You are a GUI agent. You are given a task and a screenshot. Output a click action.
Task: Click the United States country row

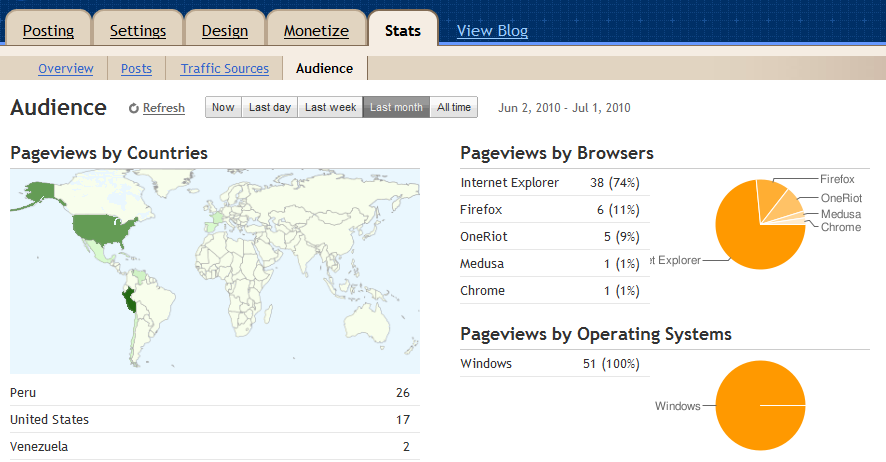[x=215, y=420]
